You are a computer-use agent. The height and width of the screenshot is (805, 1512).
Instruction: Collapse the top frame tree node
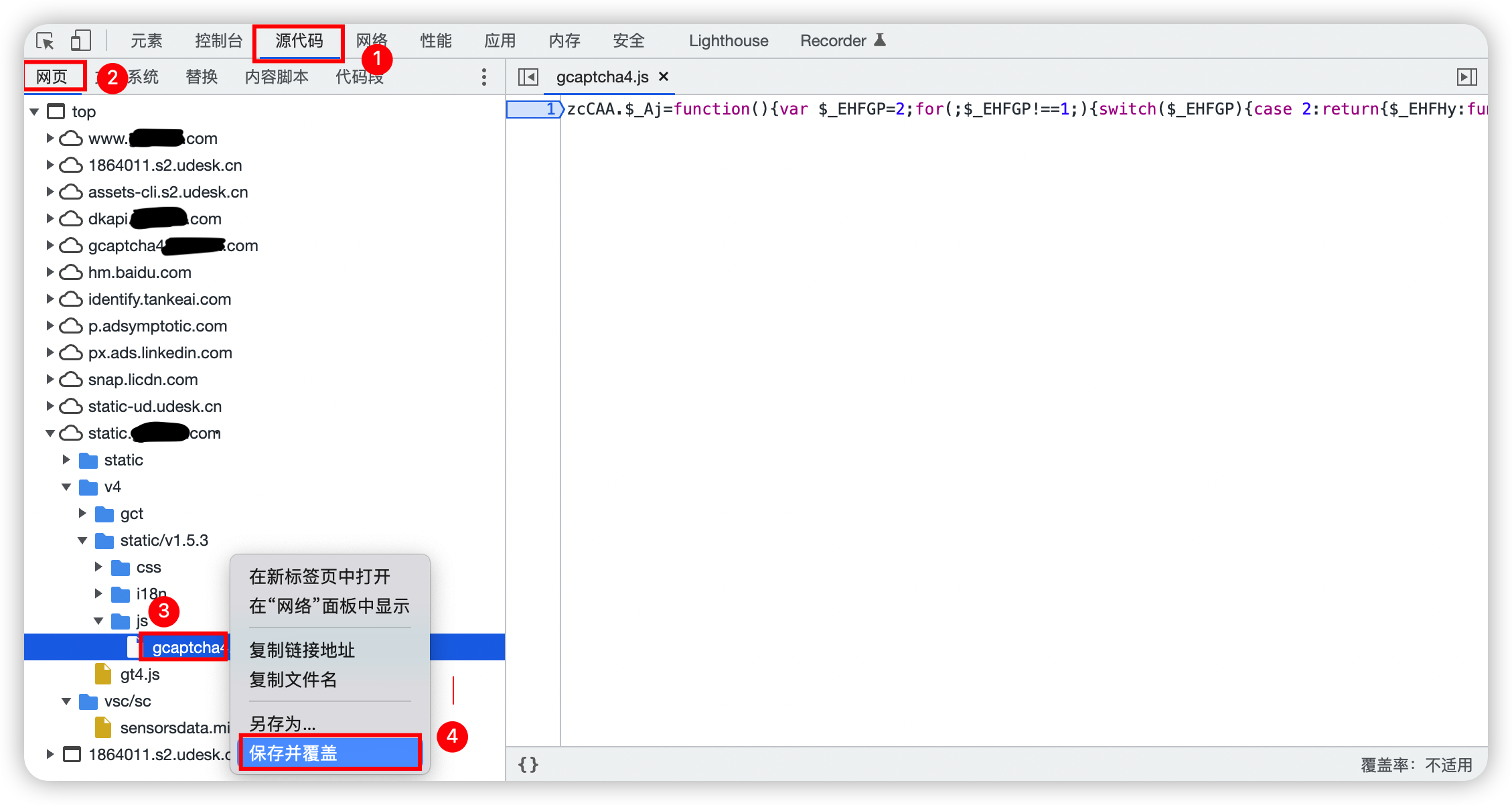tap(34, 112)
